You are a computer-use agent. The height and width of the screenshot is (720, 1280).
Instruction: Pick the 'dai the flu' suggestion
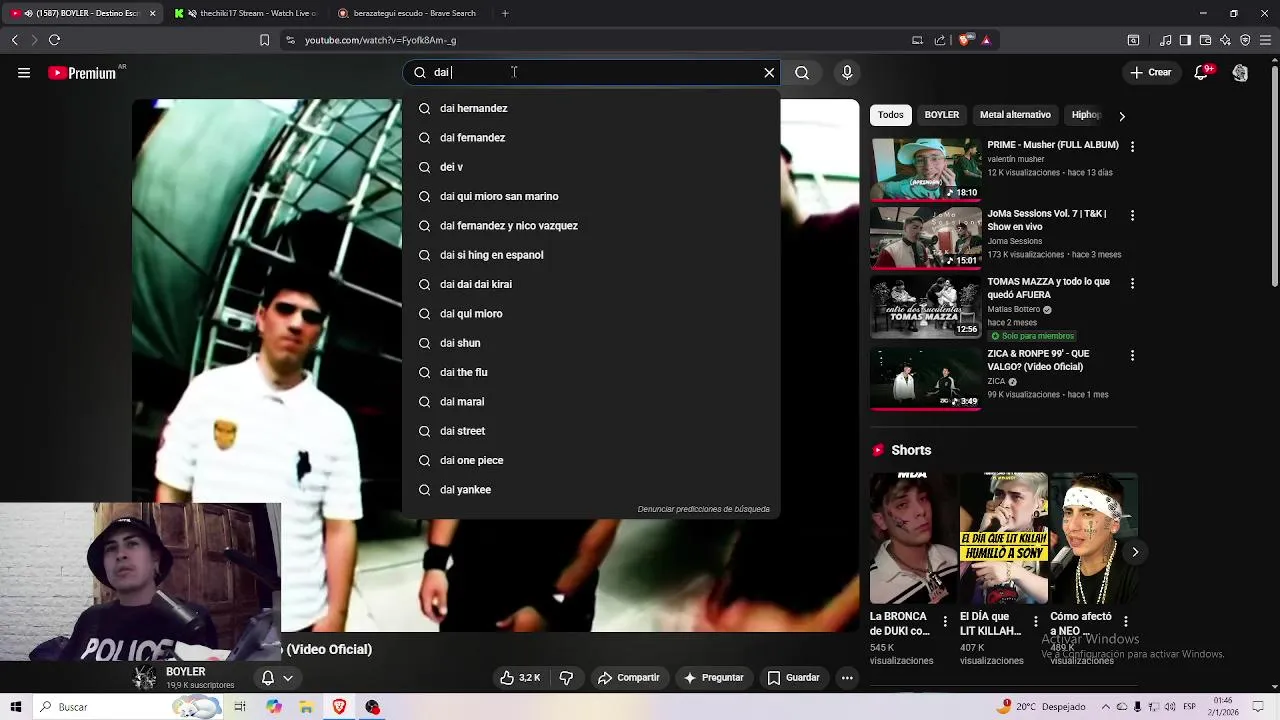[591, 372]
